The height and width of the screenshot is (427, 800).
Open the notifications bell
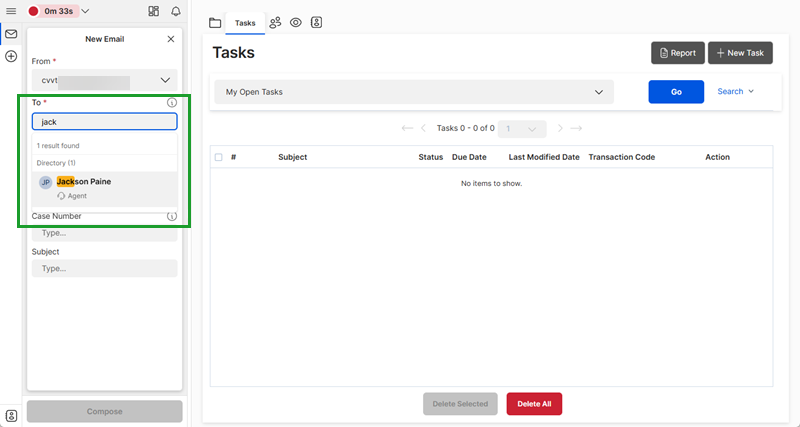[x=176, y=11]
